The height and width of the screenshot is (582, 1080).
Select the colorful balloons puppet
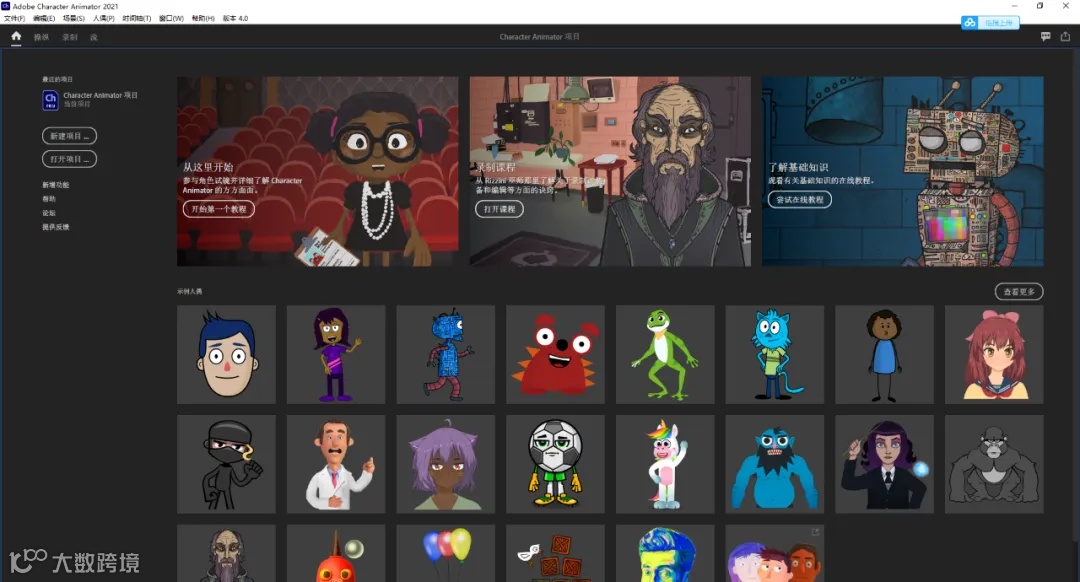coord(446,553)
